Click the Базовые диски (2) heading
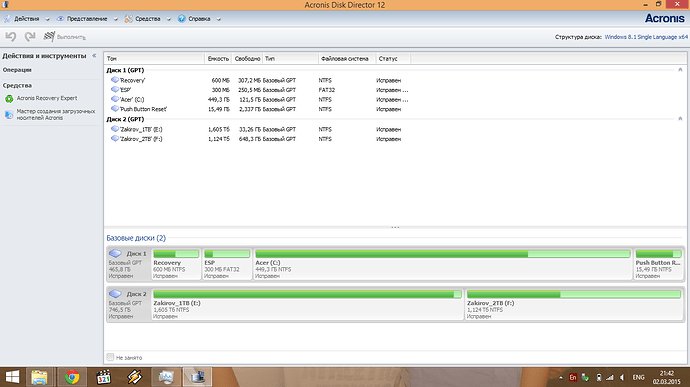This screenshot has width=690, height=387. tap(136, 238)
